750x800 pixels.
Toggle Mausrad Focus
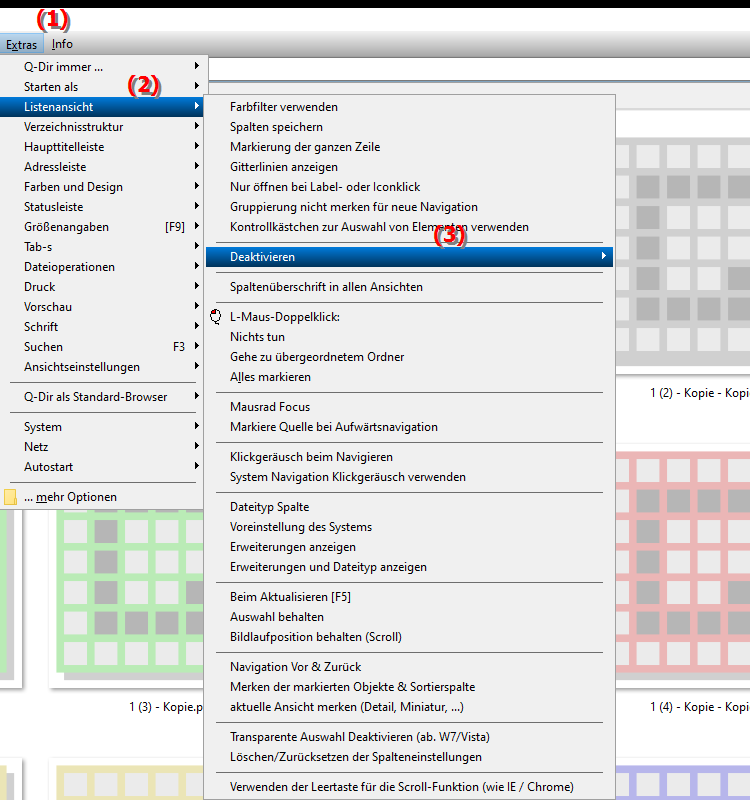click(409, 407)
